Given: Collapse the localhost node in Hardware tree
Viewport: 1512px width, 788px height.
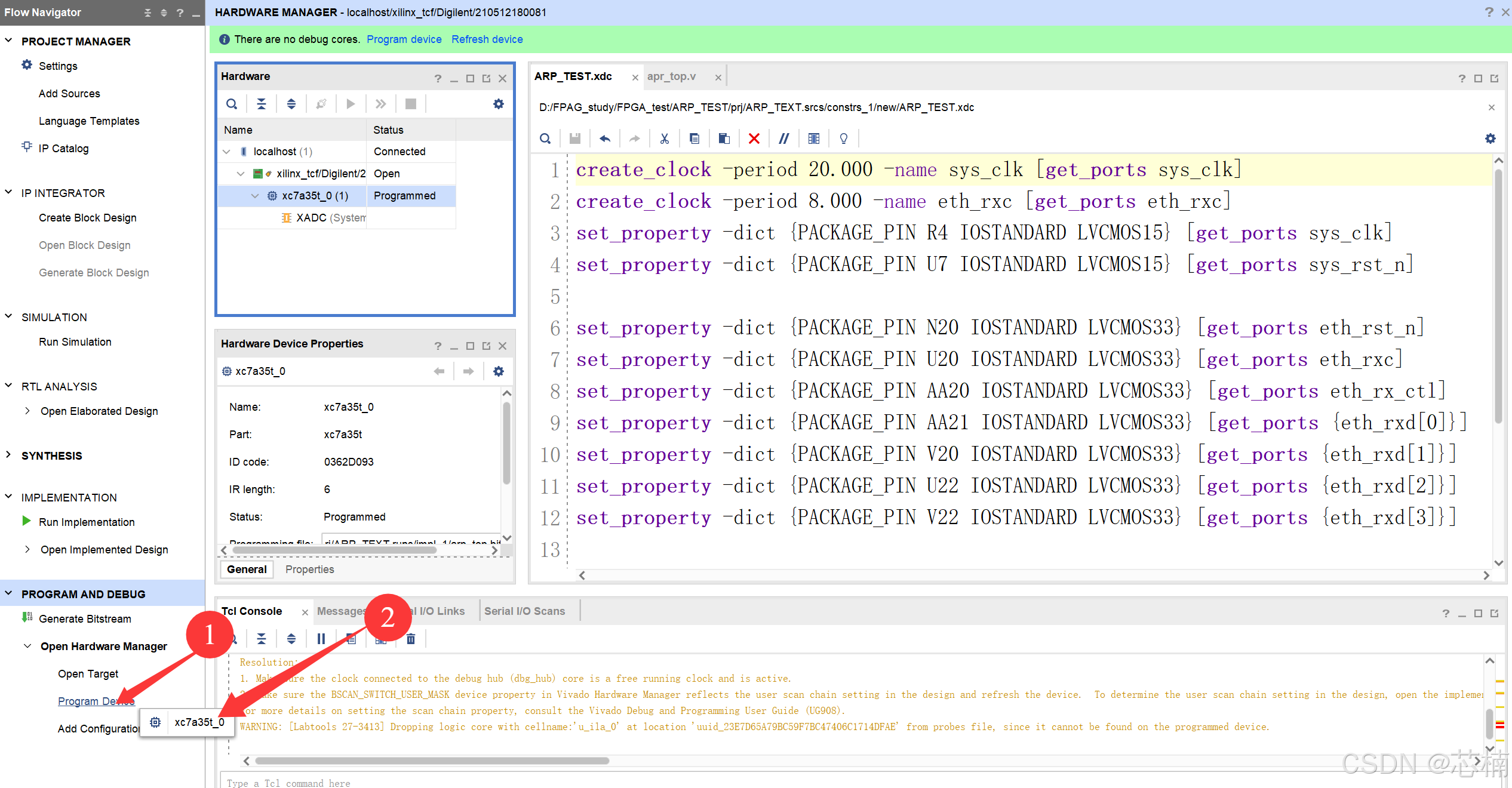Looking at the screenshot, I should [226, 151].
